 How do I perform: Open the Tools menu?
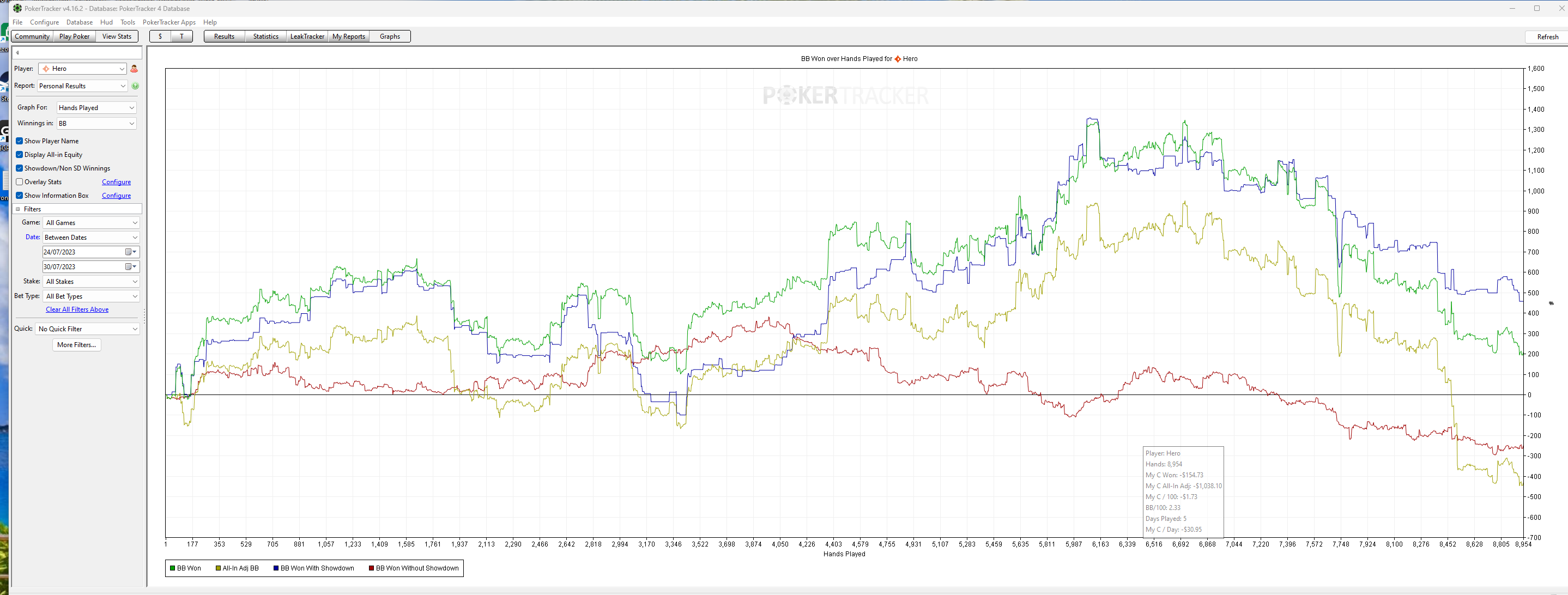click(x=128, y=22)
